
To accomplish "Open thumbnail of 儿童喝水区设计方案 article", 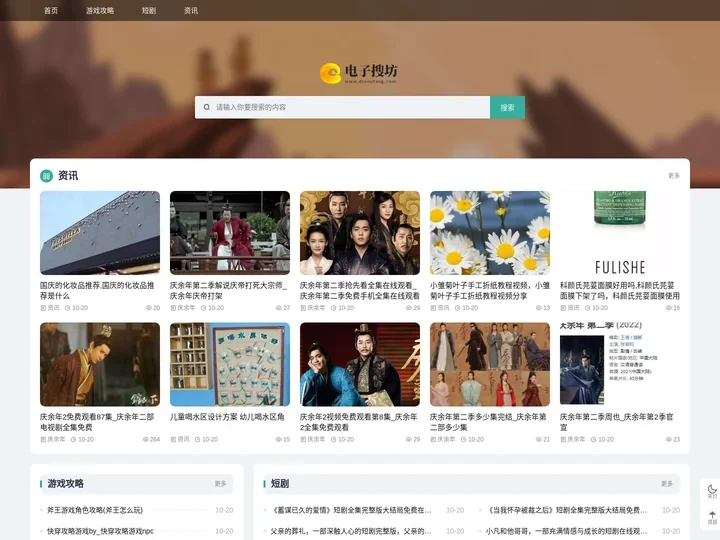I will click(x=230, y=364).
